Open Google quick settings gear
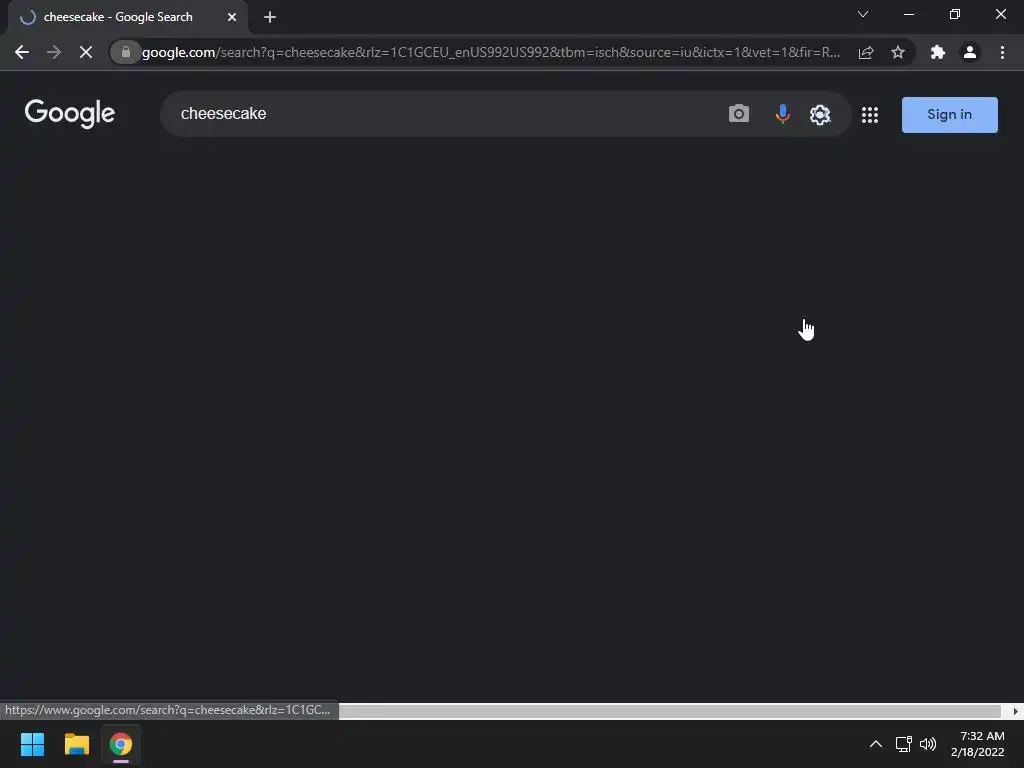The image size is (1024, 768). pos(820,114)
